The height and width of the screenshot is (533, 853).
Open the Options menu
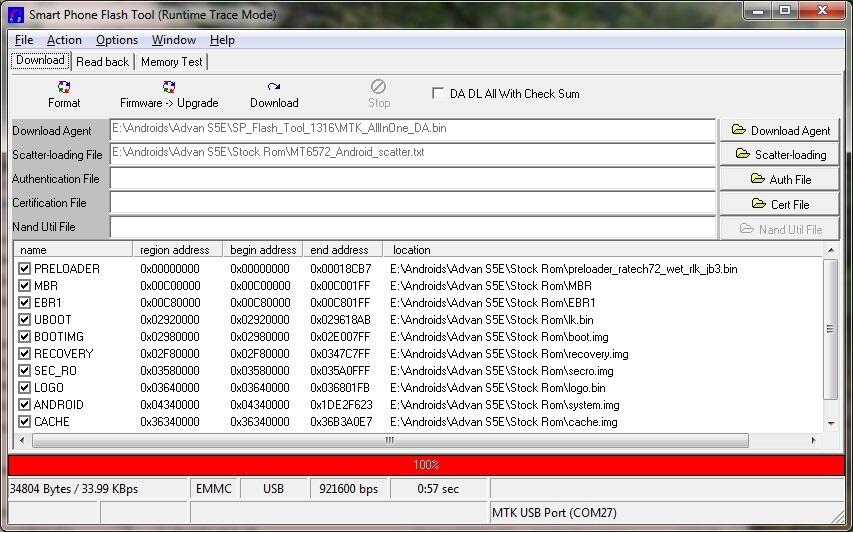pos(117,40)
